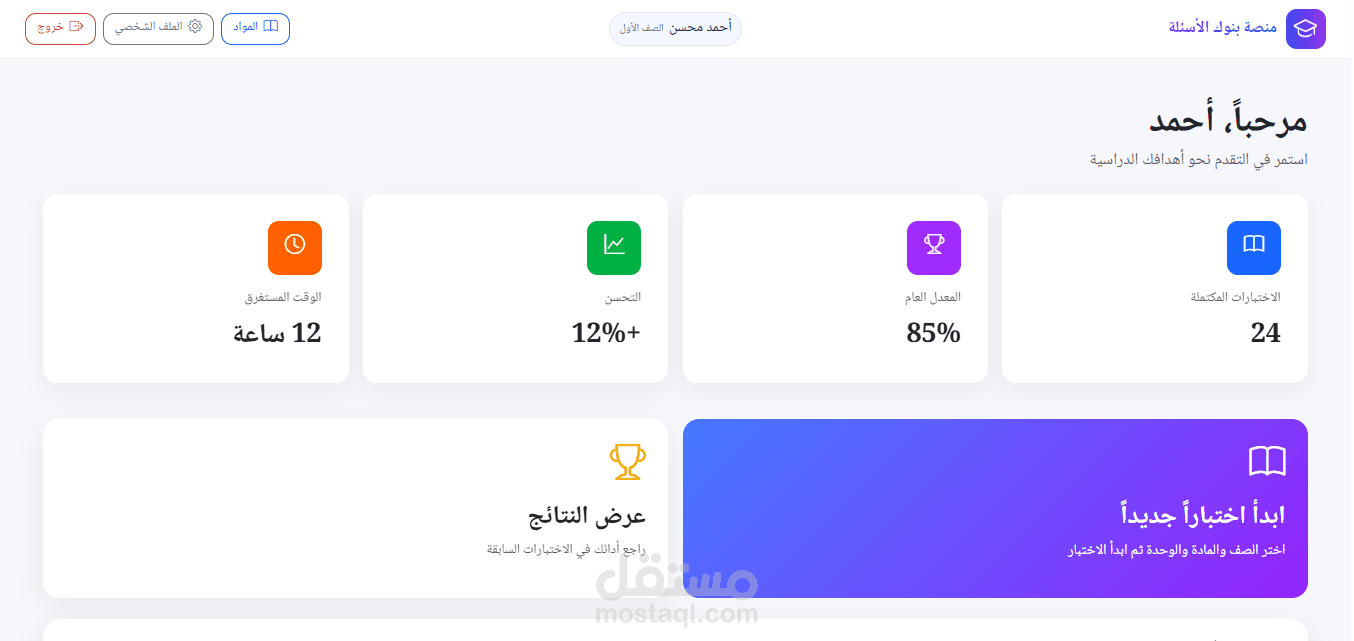Click the green chart icon for improvement

coord(613,247)
